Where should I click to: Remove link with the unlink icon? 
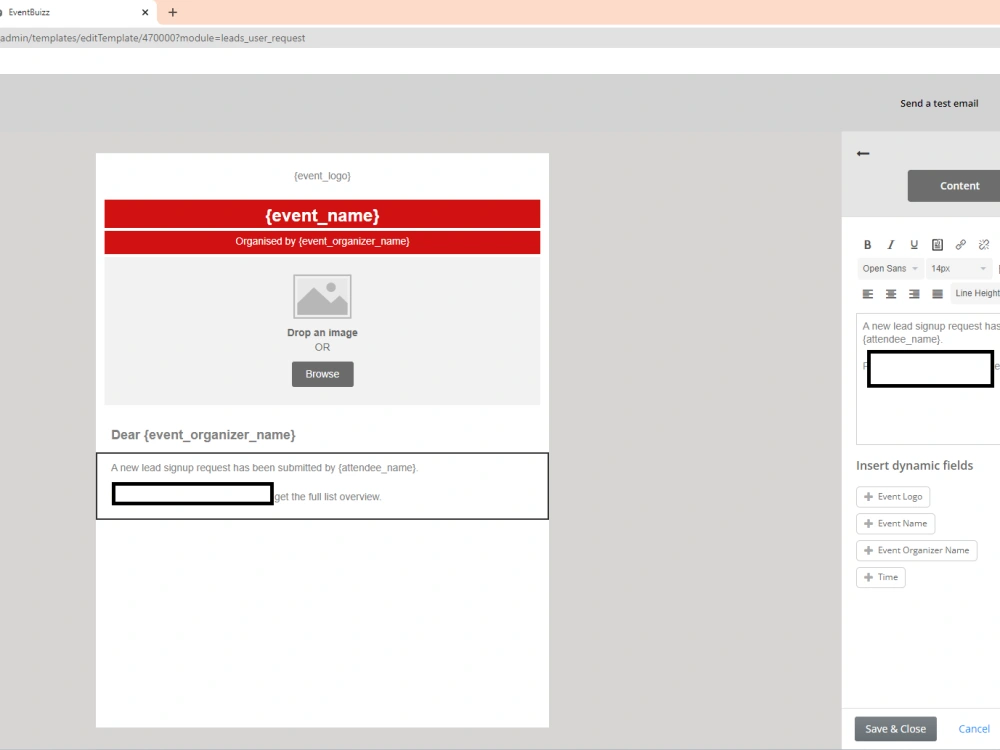pyautogui.click(x=984, y=245)
